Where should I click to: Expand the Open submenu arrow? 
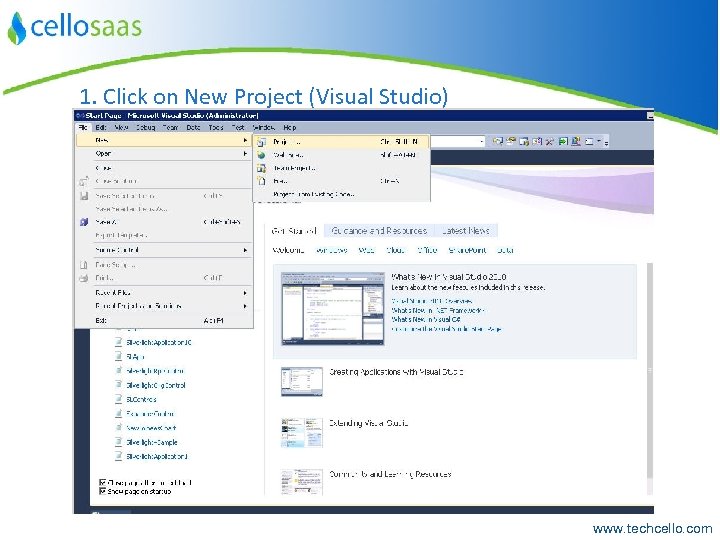245,154
